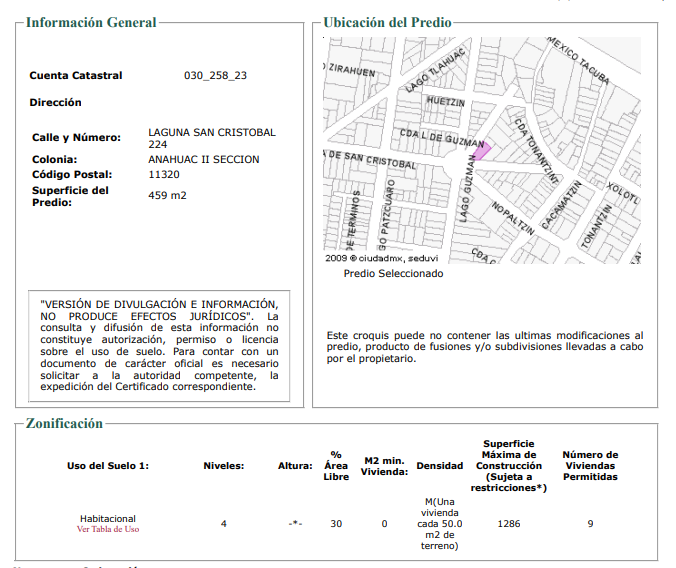Click the Colonia label
Screen dimensions: 676x568
click(54, 160)
